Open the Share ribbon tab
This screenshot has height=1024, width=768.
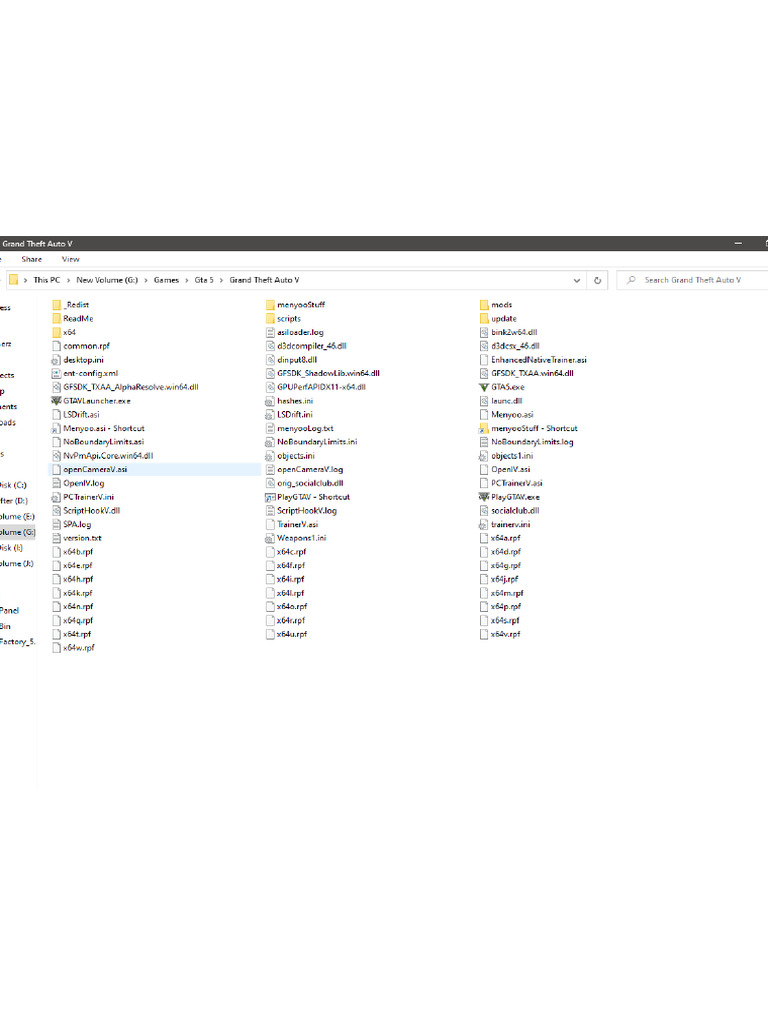point(31,259)
